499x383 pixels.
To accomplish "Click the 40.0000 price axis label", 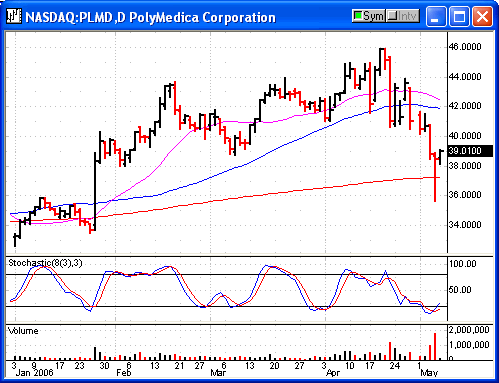I will [x=465, y=136].
